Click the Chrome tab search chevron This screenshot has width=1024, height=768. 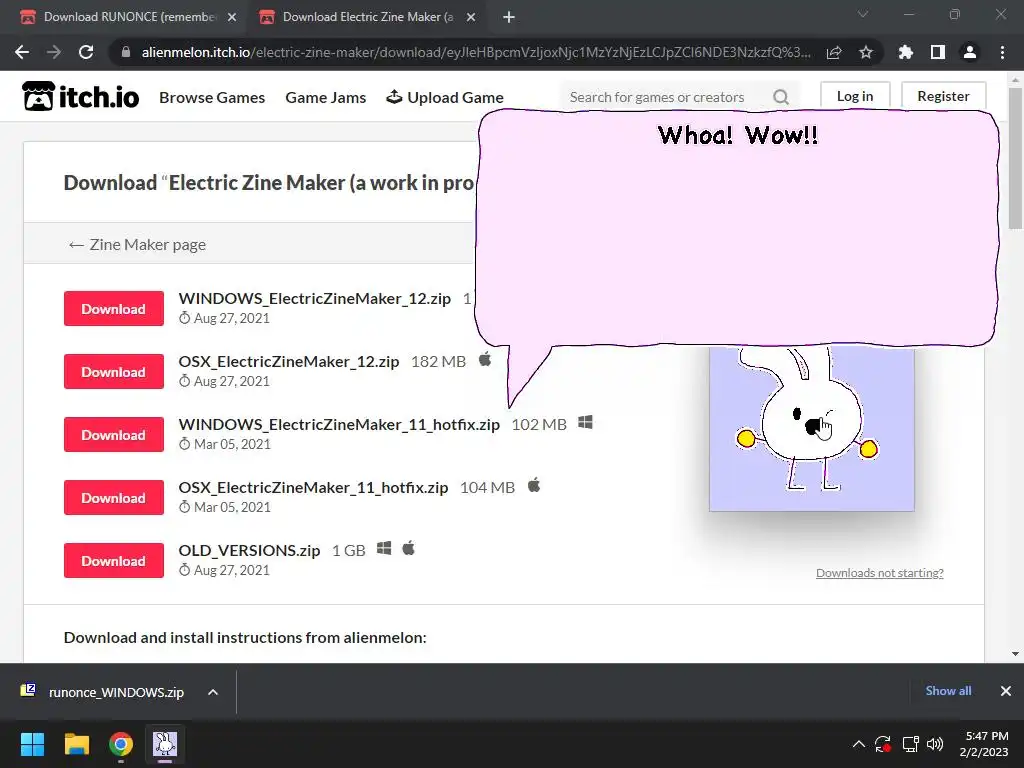tap(863, 14)
